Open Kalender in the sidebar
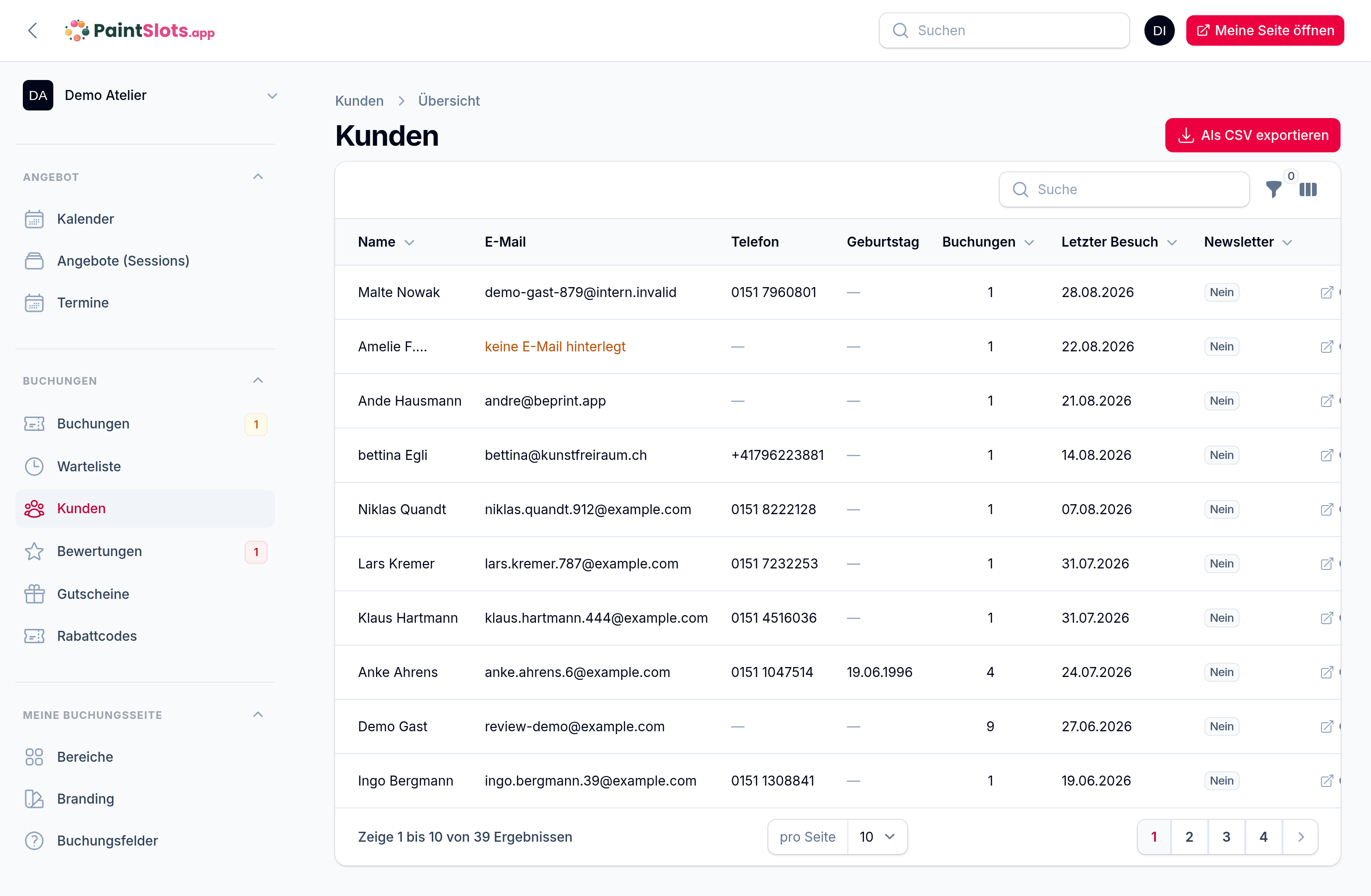The width and height of the screenshot is (1371, 896). pyautogui.click(x=145, y=219)
